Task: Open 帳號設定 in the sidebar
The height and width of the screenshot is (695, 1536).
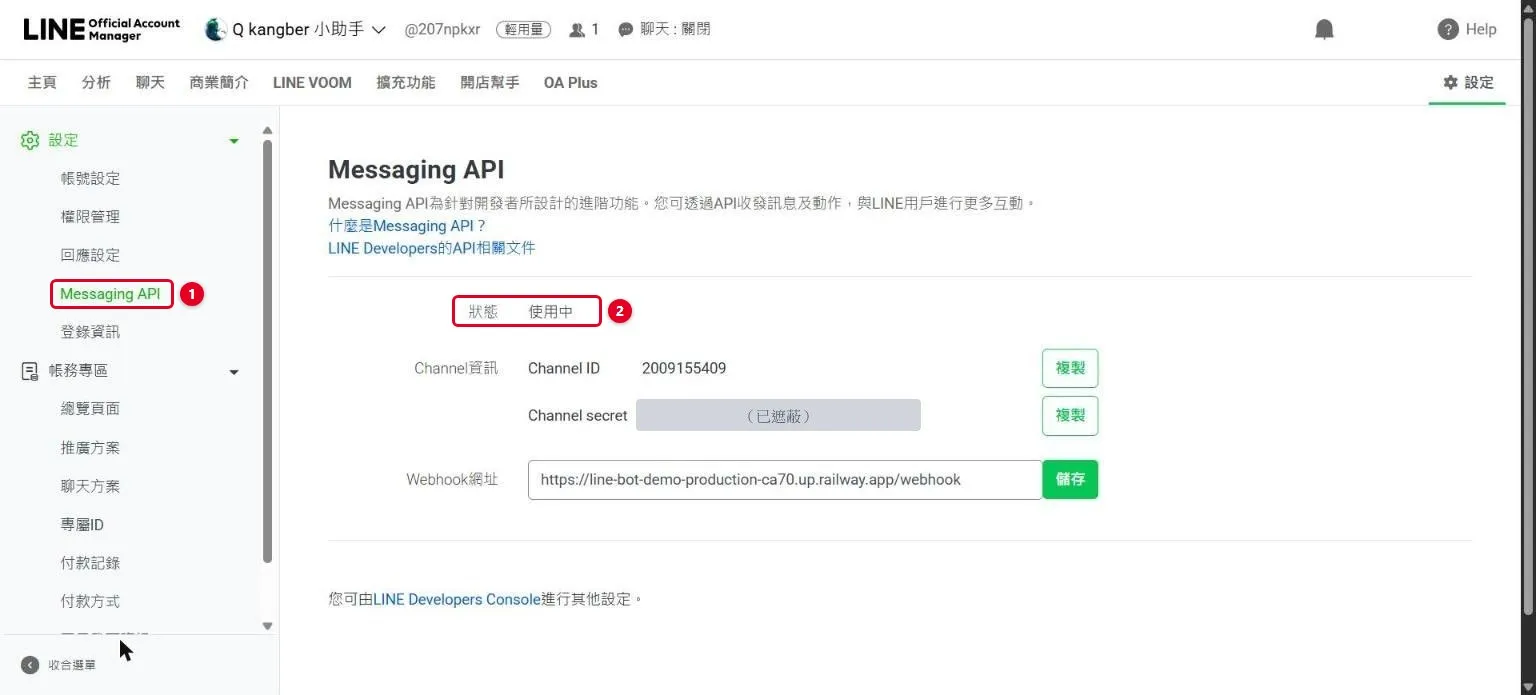Action: tap(90, 178)
